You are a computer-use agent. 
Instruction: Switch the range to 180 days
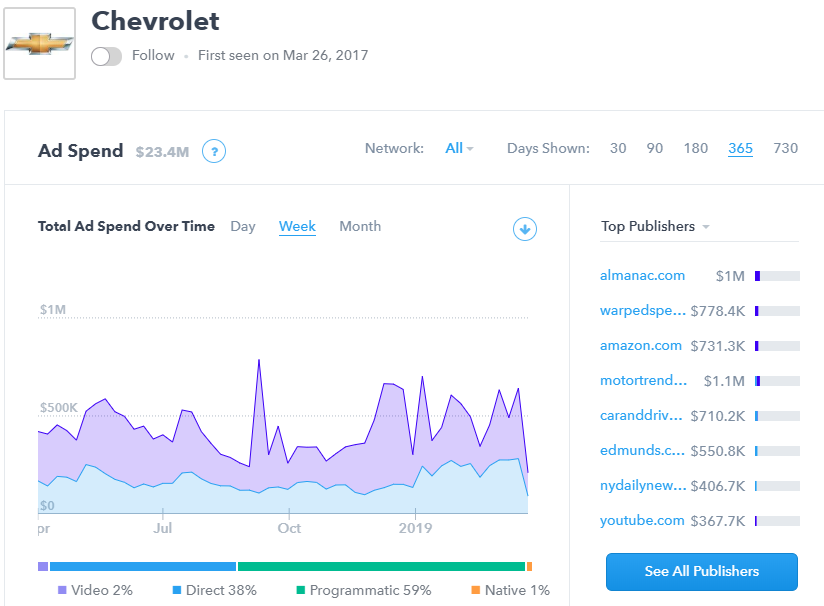(696, 148)
